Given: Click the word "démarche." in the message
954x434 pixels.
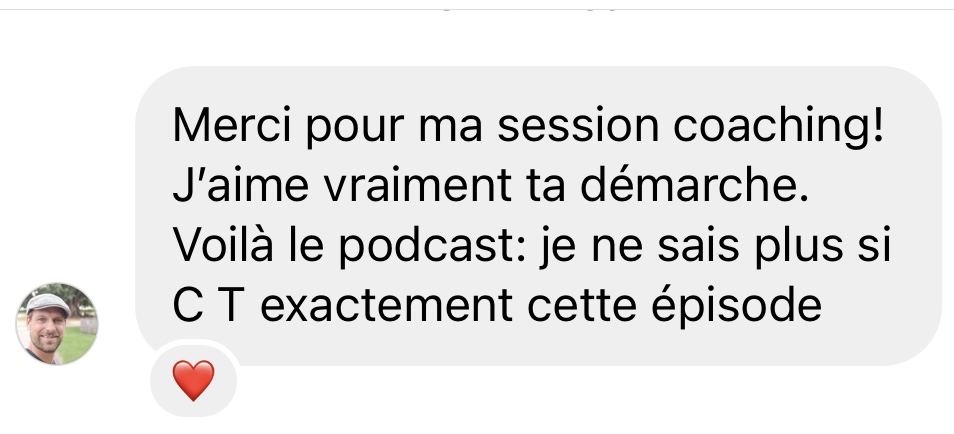Looking at the screenshot, I should (694, 185).
